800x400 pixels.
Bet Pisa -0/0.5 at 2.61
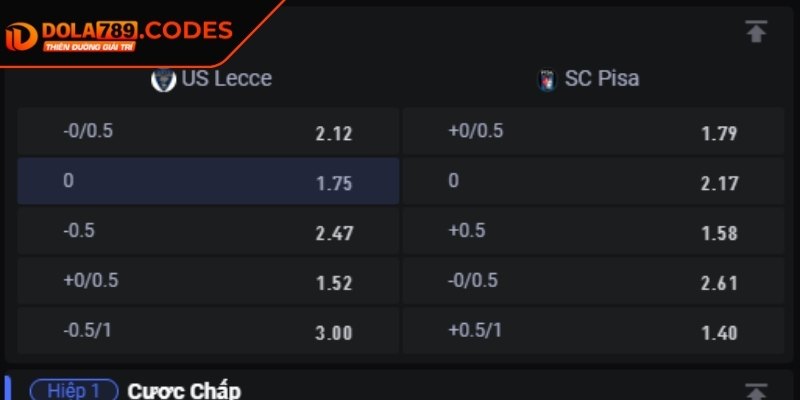pyautogui.click(x=593, y=281)
